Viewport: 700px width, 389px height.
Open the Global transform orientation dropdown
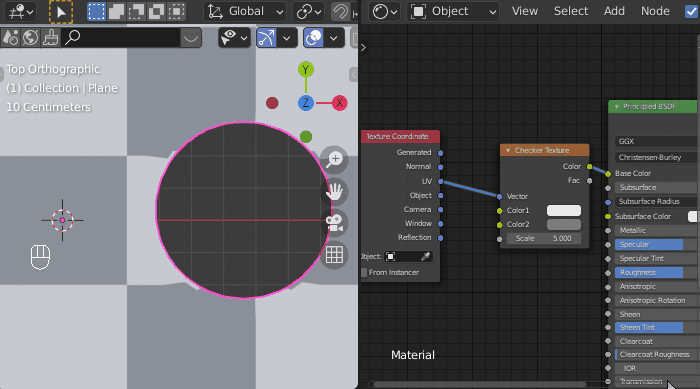[x=245, y=12]
